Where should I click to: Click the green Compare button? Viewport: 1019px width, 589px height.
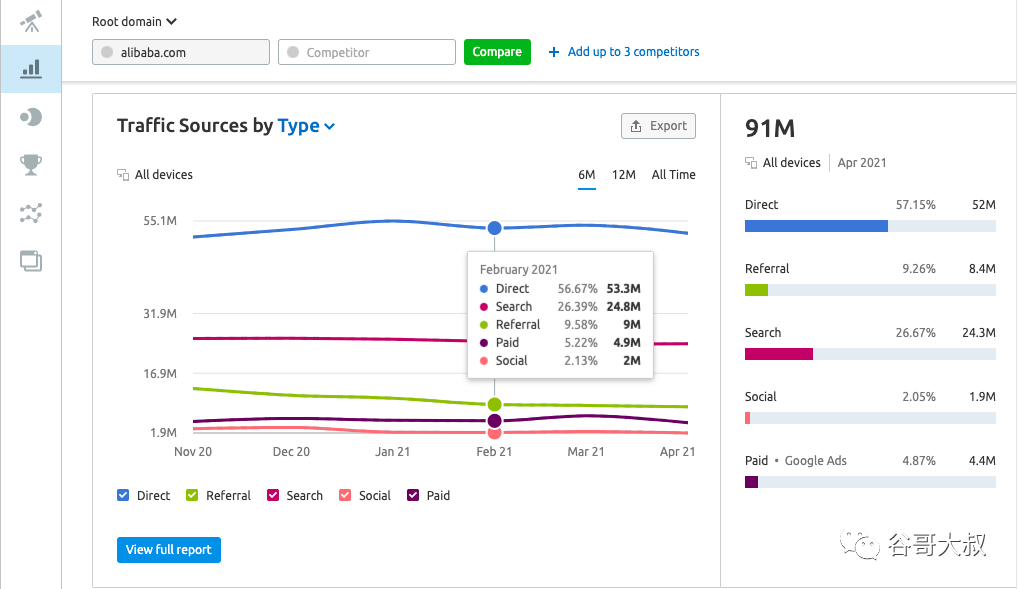(497, 52)
